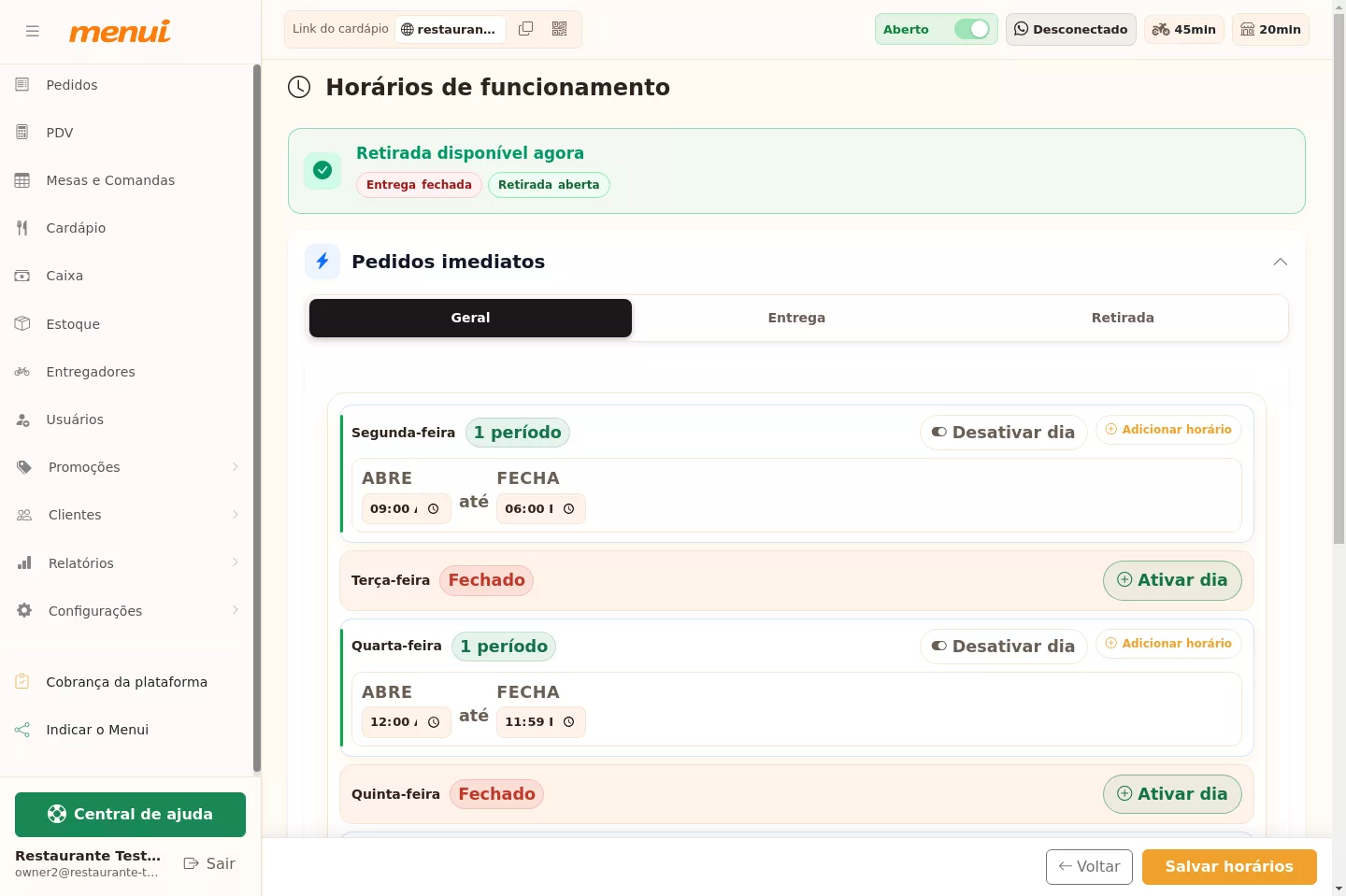Click the page vertical scrollbar
This screenshot has height=896, width=1346.
1339,279
